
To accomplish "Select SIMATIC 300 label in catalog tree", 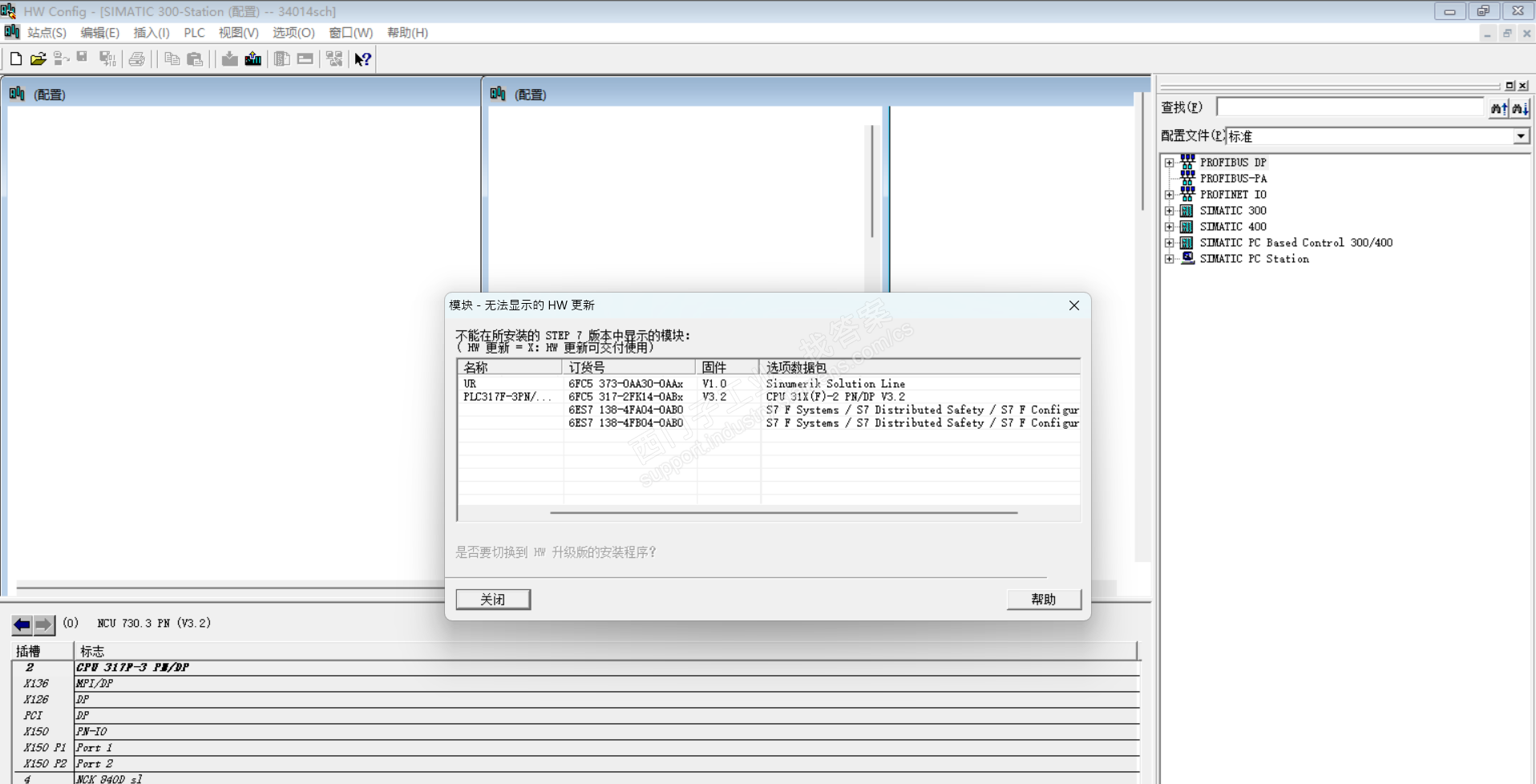I will click(1233, 211).
